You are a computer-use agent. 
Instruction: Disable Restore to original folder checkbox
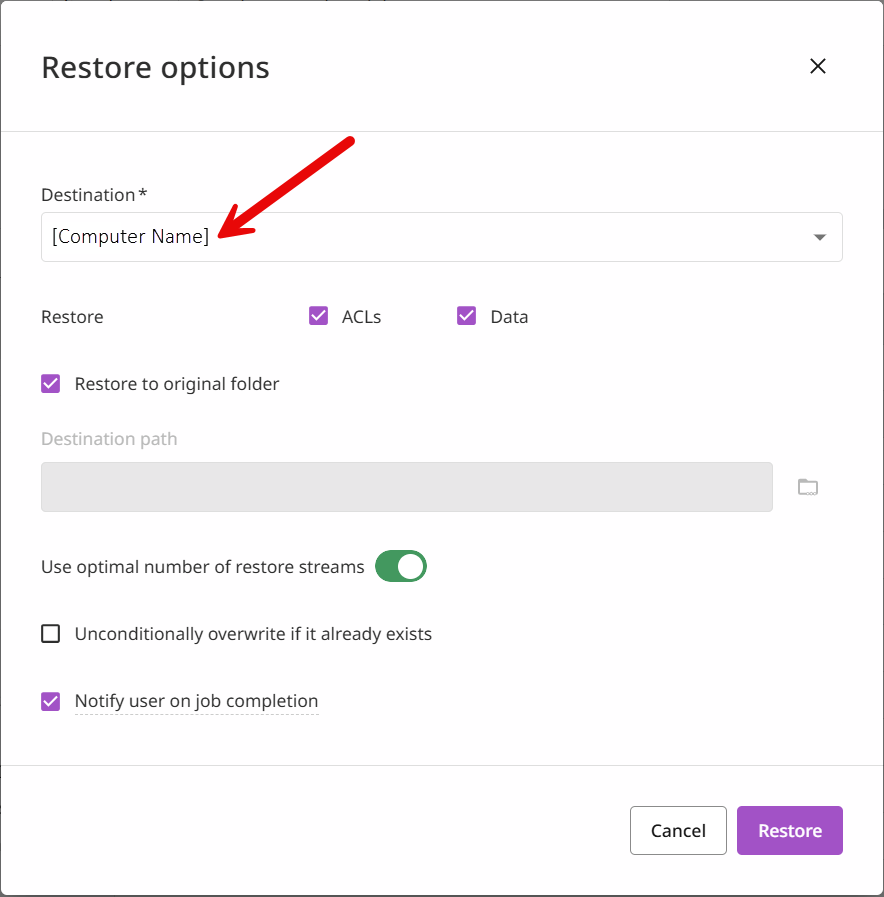[51, 384]
